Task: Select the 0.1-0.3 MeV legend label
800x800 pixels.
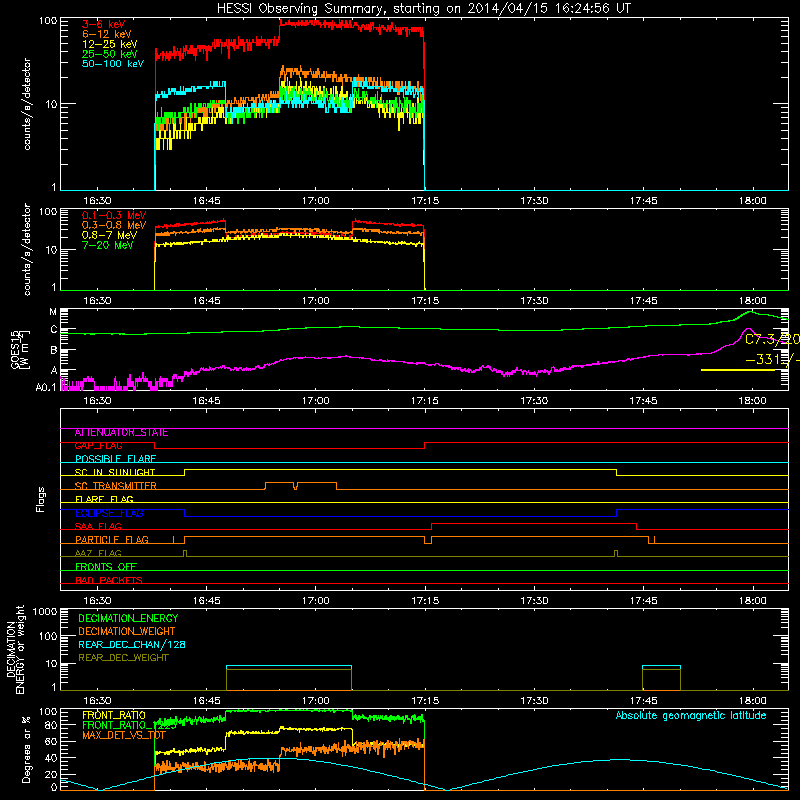Action: pos(114,215)
